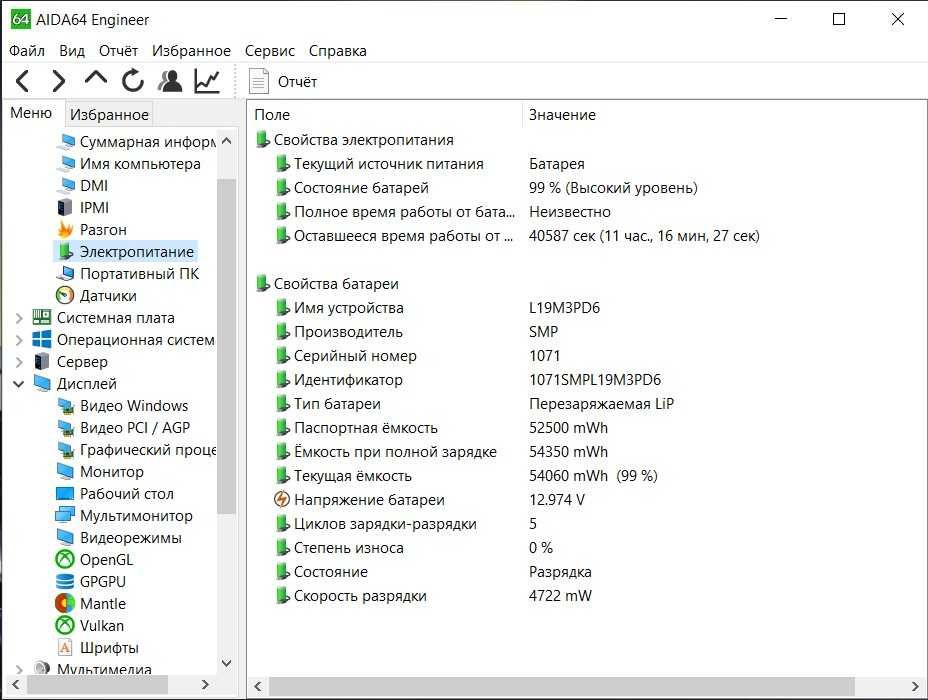The image size is (928, 700).
Task: Expand the Мультимедиа tree node
Action: (x=19, y=669)
